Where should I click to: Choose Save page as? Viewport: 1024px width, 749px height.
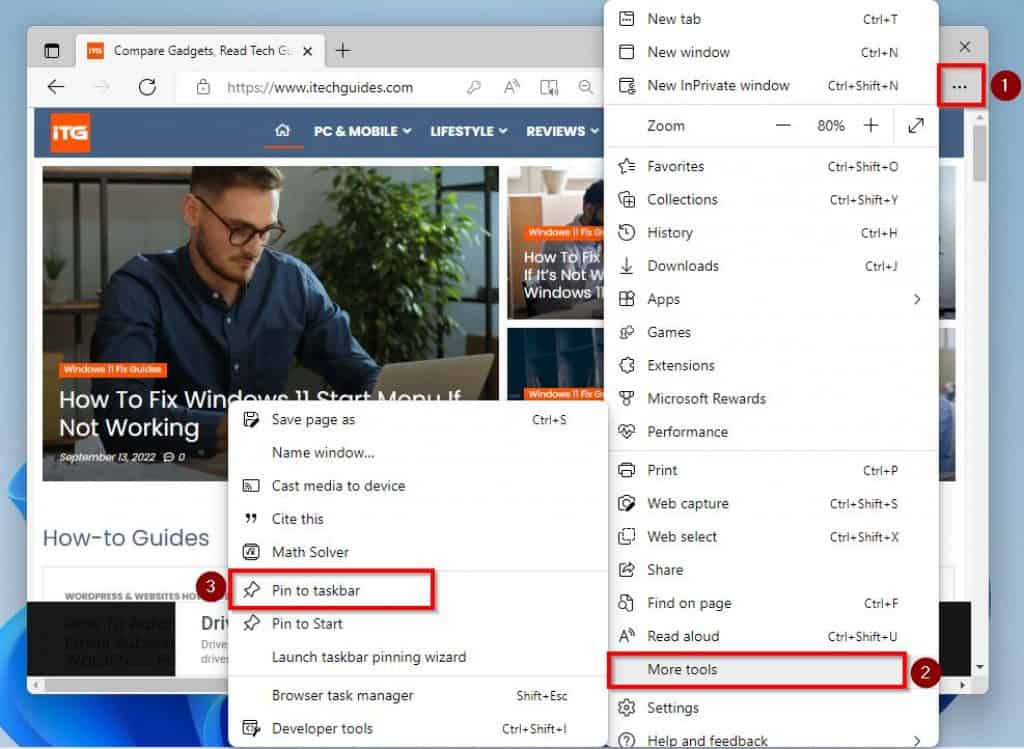point(418,420)
